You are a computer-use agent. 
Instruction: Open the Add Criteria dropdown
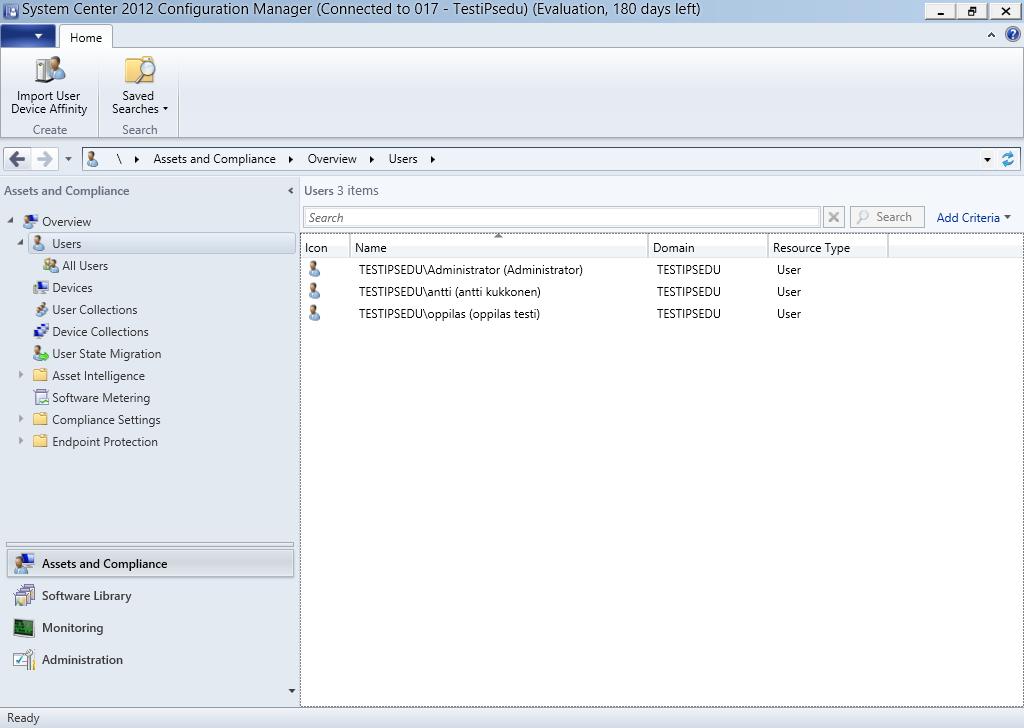click(973, 217)
